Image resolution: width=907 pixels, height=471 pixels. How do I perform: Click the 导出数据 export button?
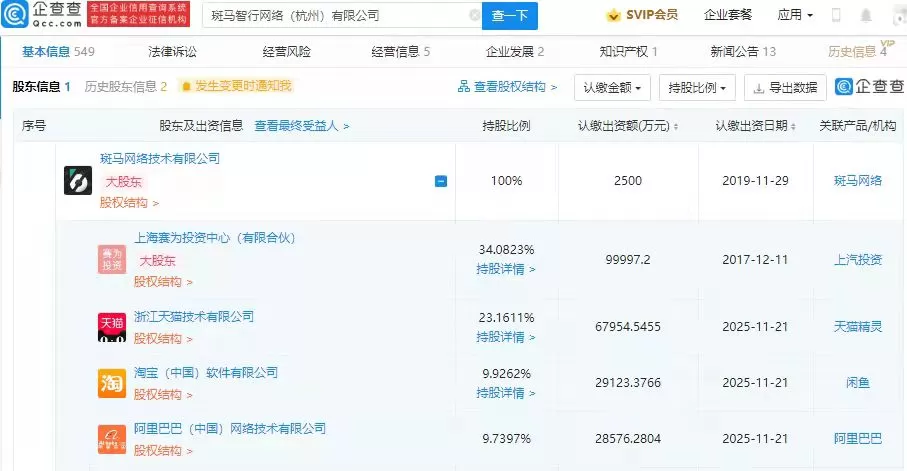(x=786, y=88)
